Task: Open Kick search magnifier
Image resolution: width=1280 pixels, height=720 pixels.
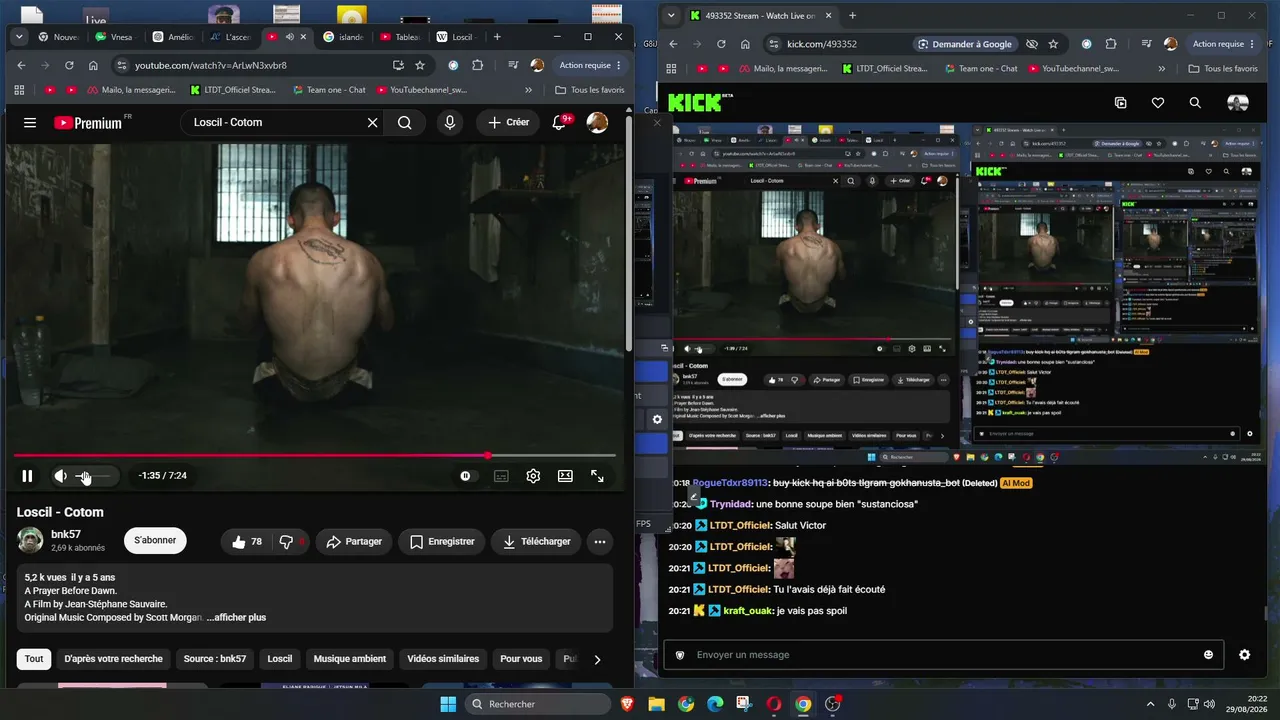Action: point(1195,103)
